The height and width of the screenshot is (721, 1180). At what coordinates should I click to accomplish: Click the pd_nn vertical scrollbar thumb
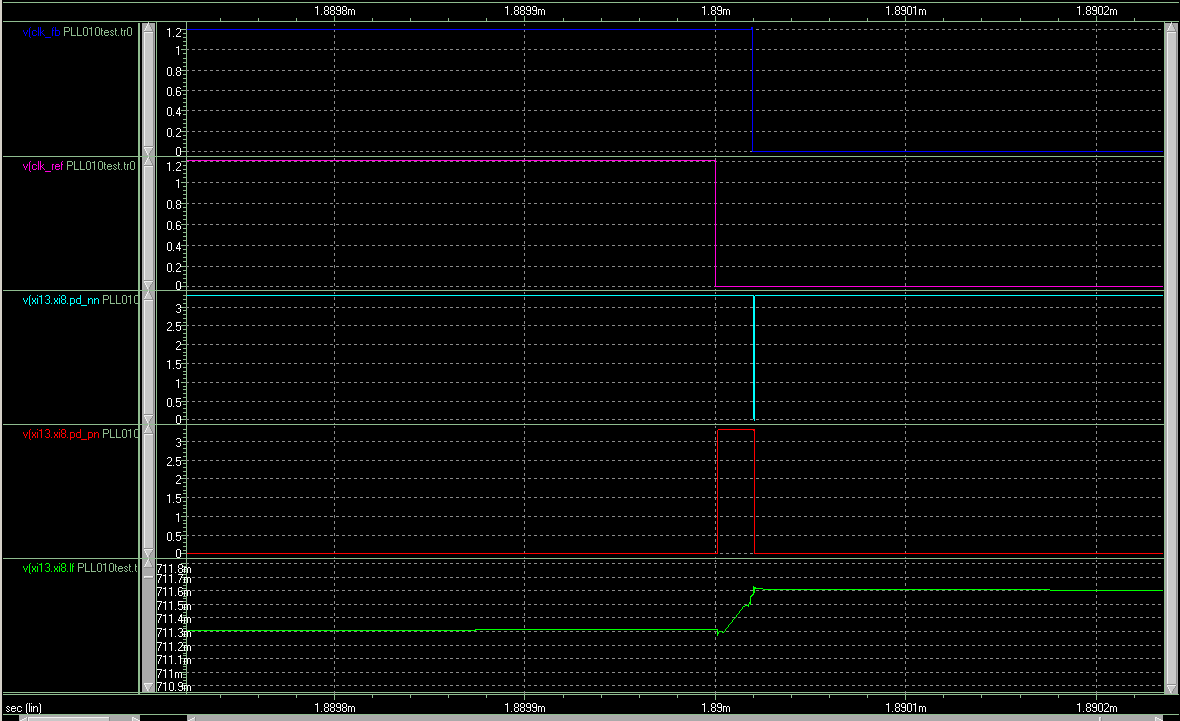point(148,357)
